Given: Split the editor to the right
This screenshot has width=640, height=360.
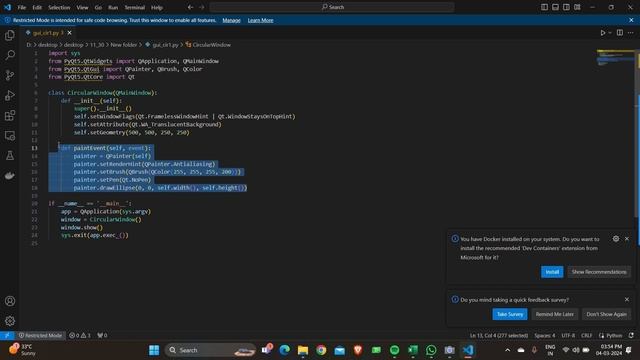Looking at the screenshot, I should pyautogui.click(x=620, y=33).
